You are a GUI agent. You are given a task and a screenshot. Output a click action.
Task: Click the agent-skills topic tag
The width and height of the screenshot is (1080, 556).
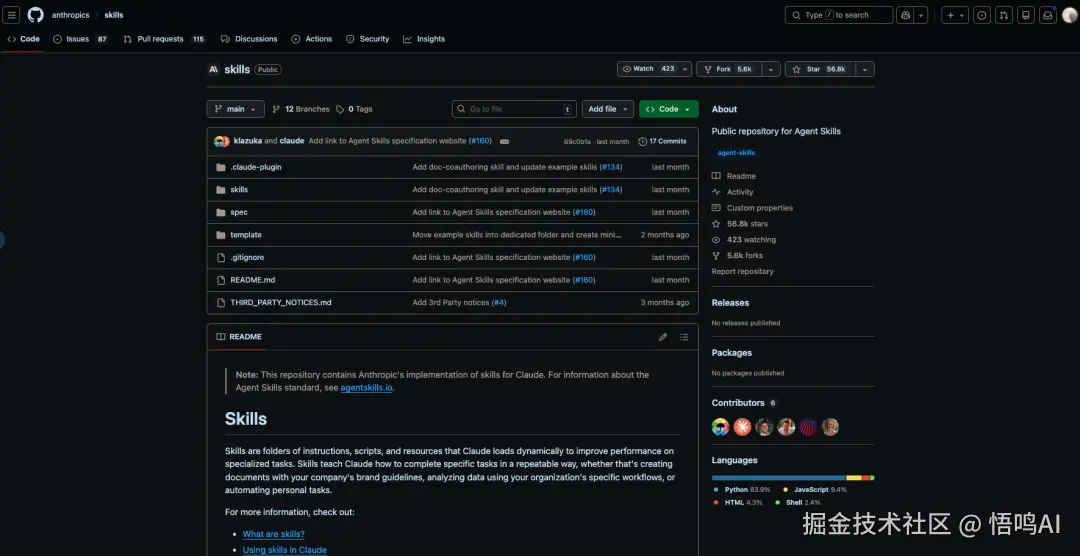point(736,153)
